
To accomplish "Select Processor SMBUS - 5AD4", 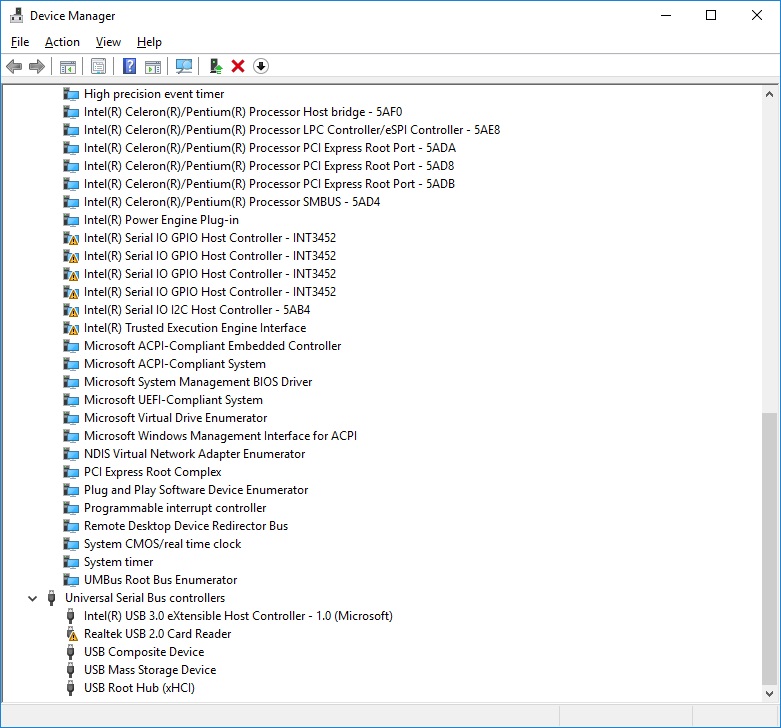I will [232, 202].
